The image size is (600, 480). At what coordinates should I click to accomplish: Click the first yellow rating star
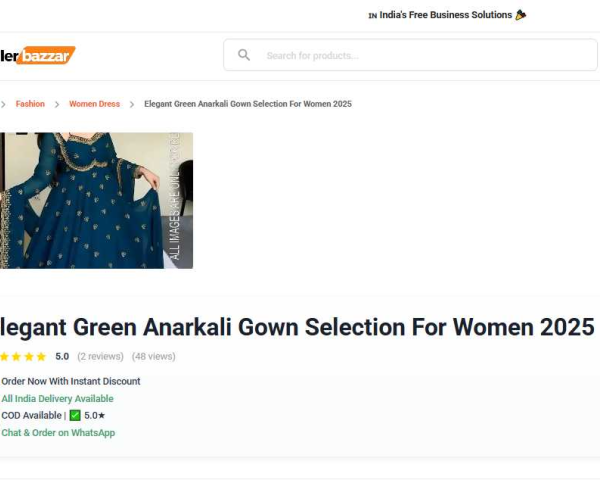[4, 357]
